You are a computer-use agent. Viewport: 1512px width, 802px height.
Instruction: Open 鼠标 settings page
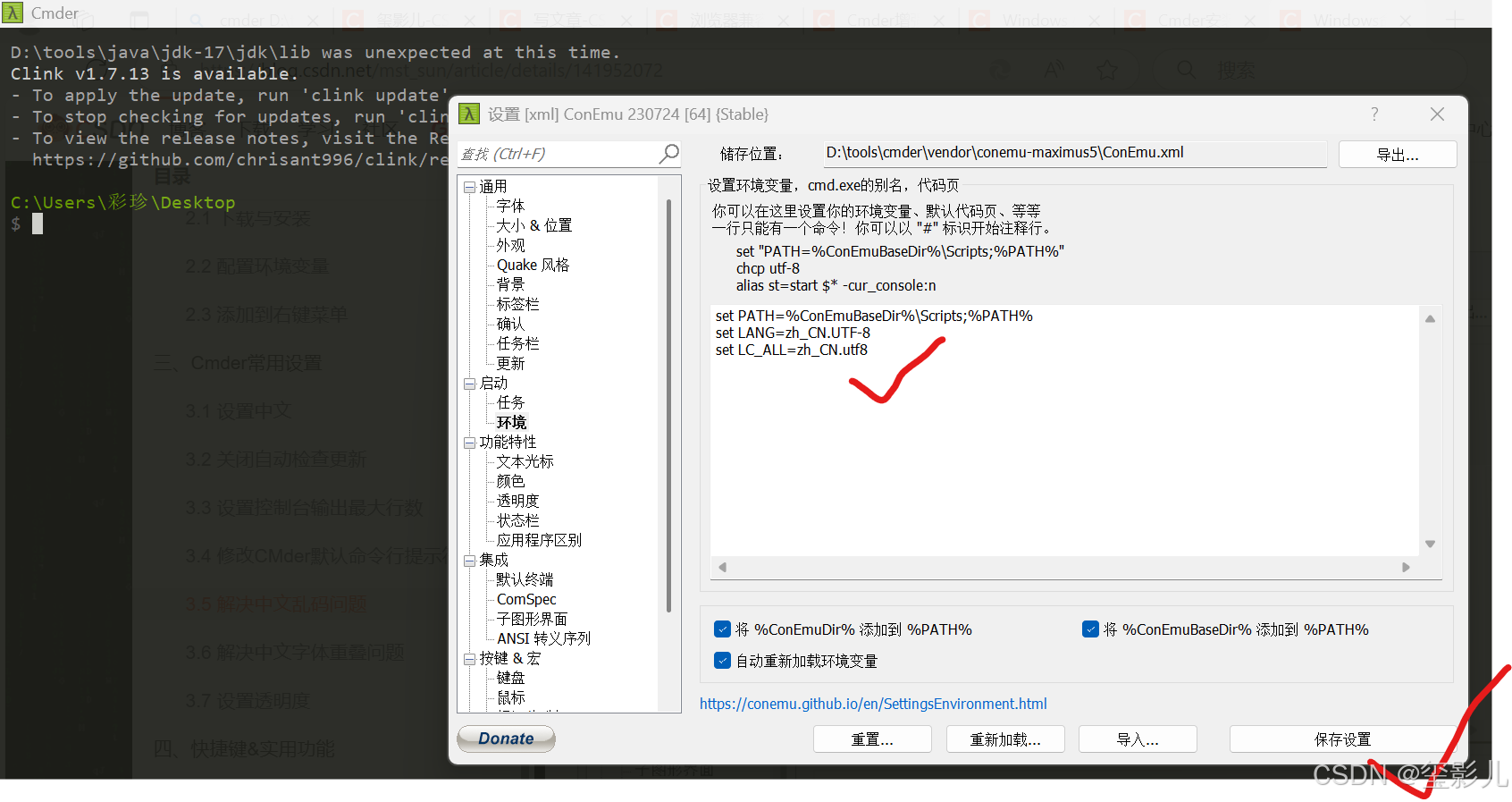coord(511,697)
